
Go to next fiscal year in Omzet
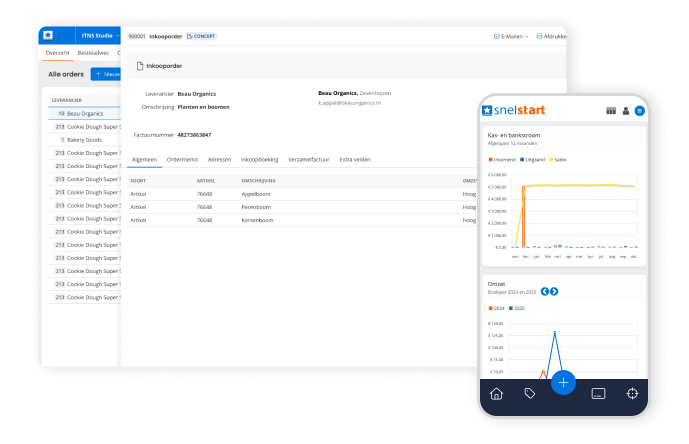[554, 291]
